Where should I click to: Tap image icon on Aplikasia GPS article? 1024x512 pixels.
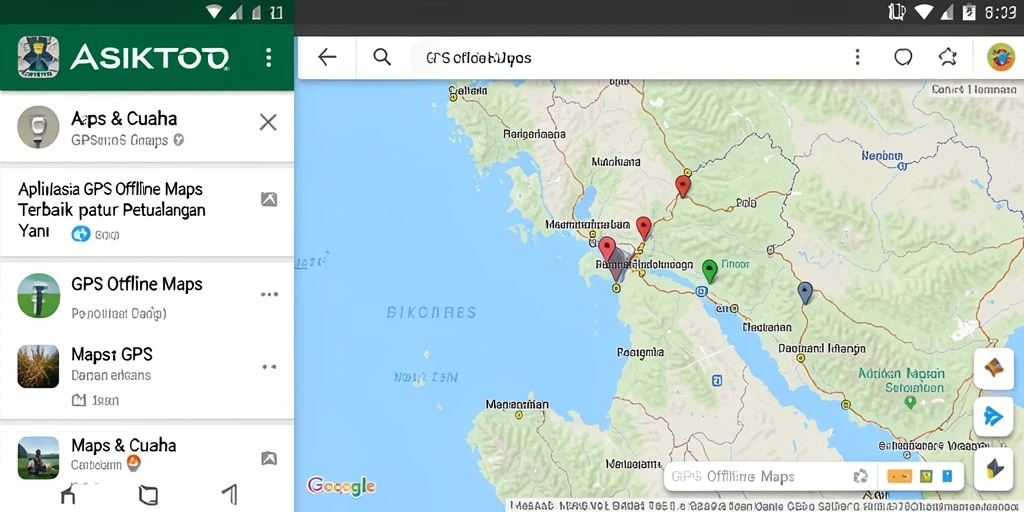(269, 200)
